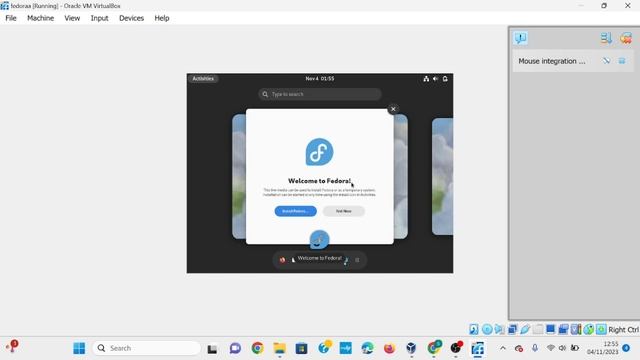Click the running Fedora VM taskbar icon
The image size is (640, 360).
[x=478, y=348]
